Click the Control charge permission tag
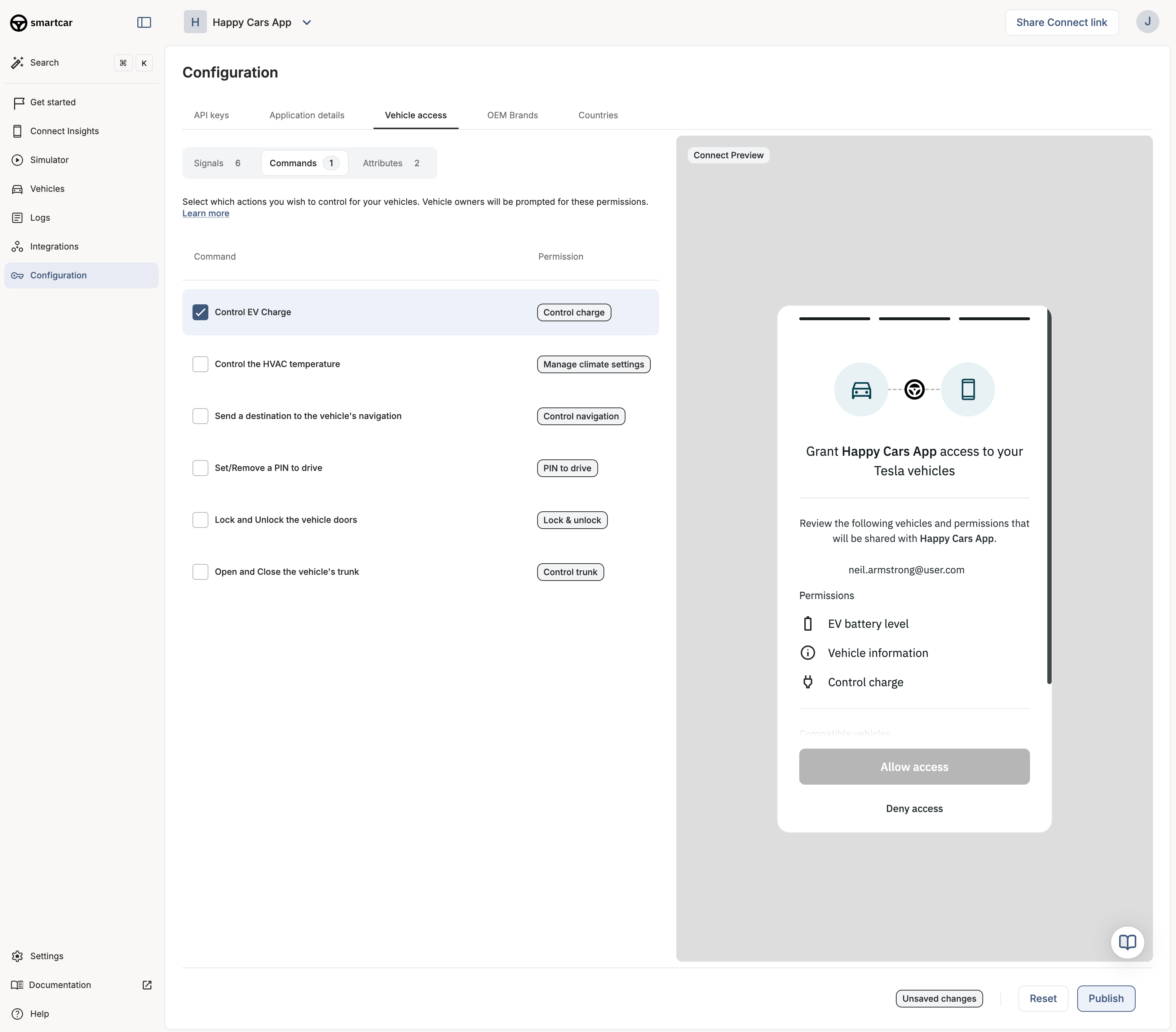 (x=574, y=312)
